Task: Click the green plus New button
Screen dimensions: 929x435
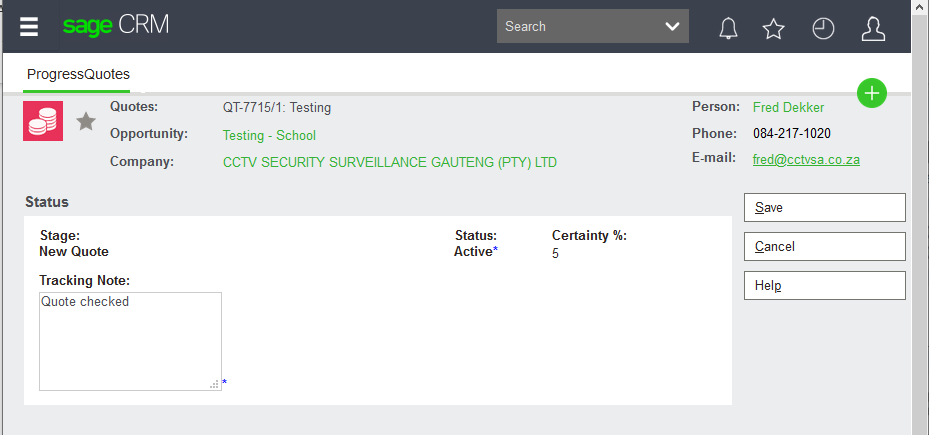Action: coord(872,93)
